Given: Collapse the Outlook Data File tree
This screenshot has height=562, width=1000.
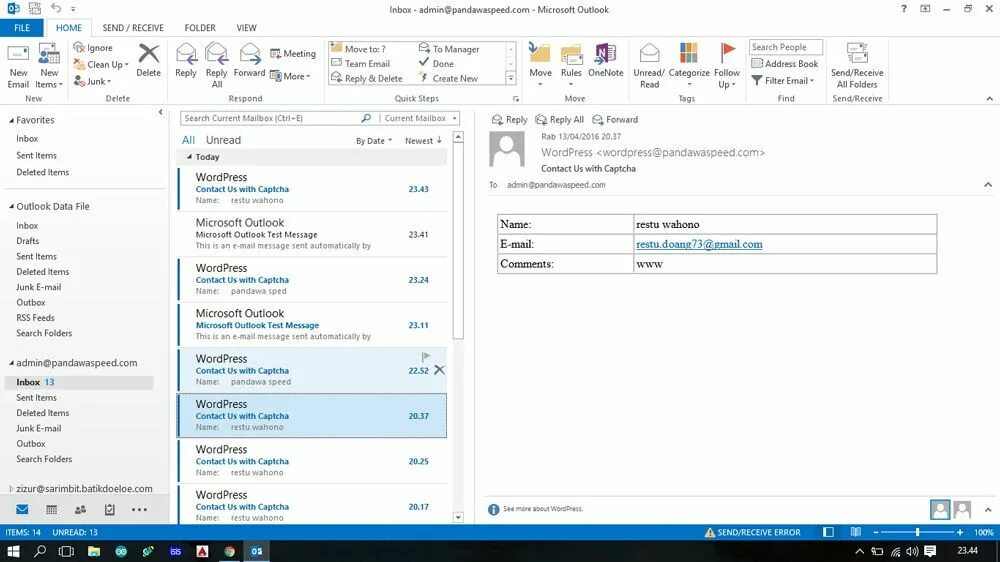Looking at the screenshot, I should click(x=11, y=207).
